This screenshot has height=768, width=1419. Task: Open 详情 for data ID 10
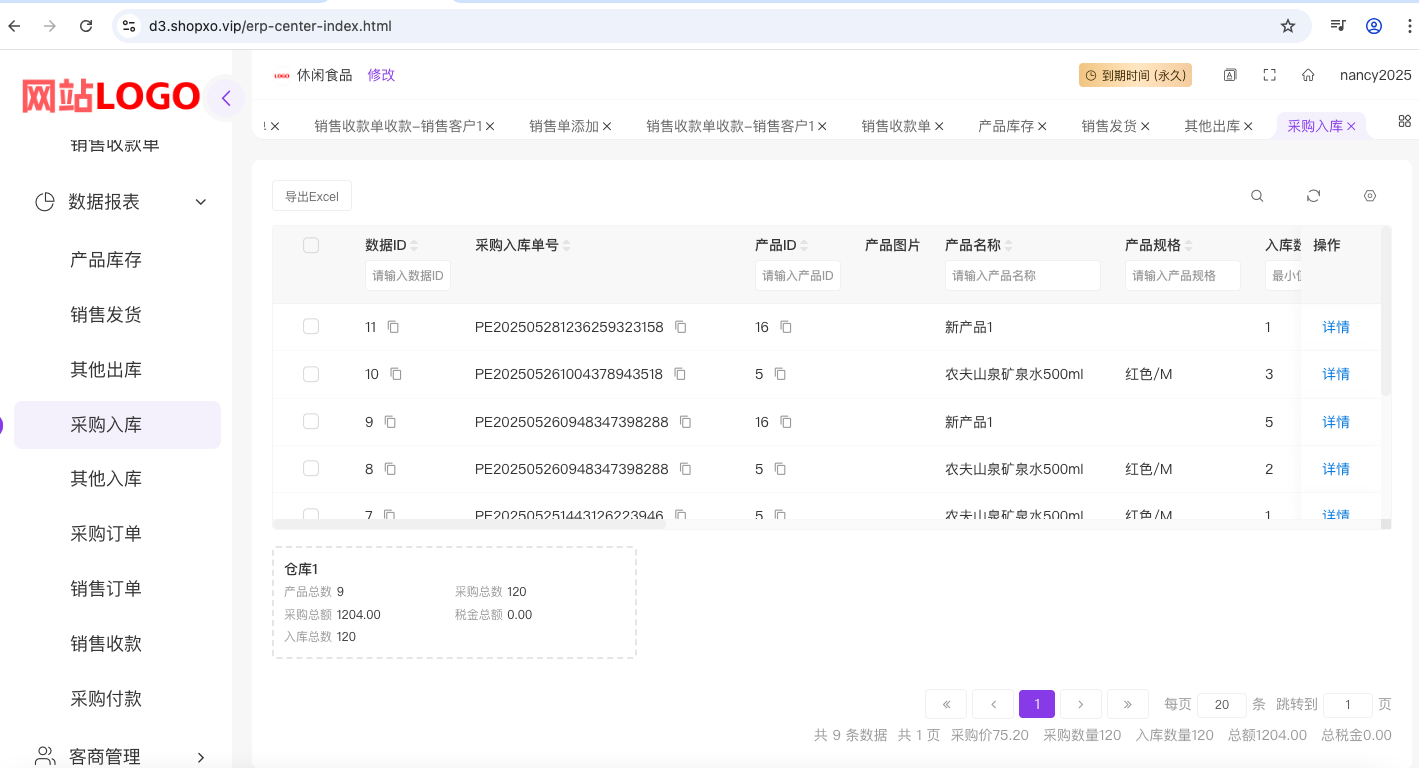click(x=1336, y=374)
